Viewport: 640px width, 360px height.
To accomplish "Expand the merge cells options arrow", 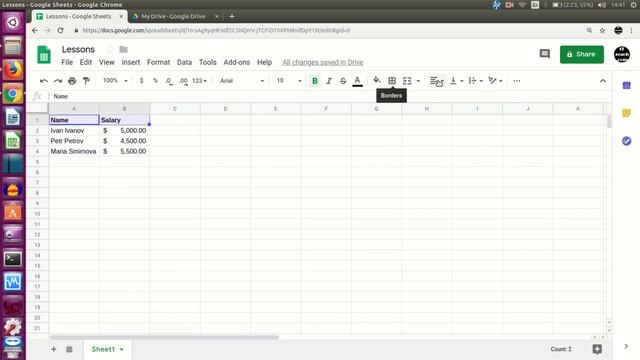I will point(418,81).
